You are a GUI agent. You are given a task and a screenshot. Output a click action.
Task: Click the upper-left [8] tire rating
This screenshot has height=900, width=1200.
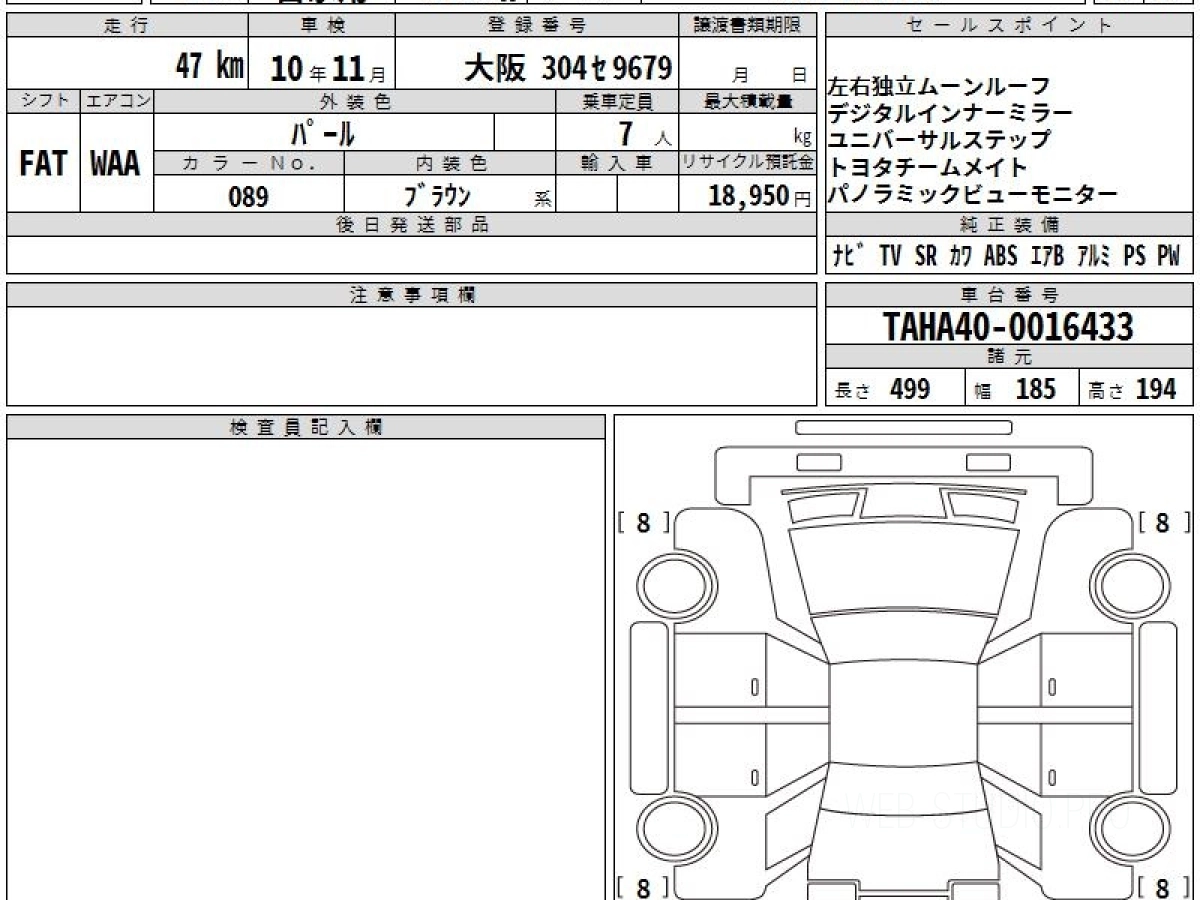point(643,523)
